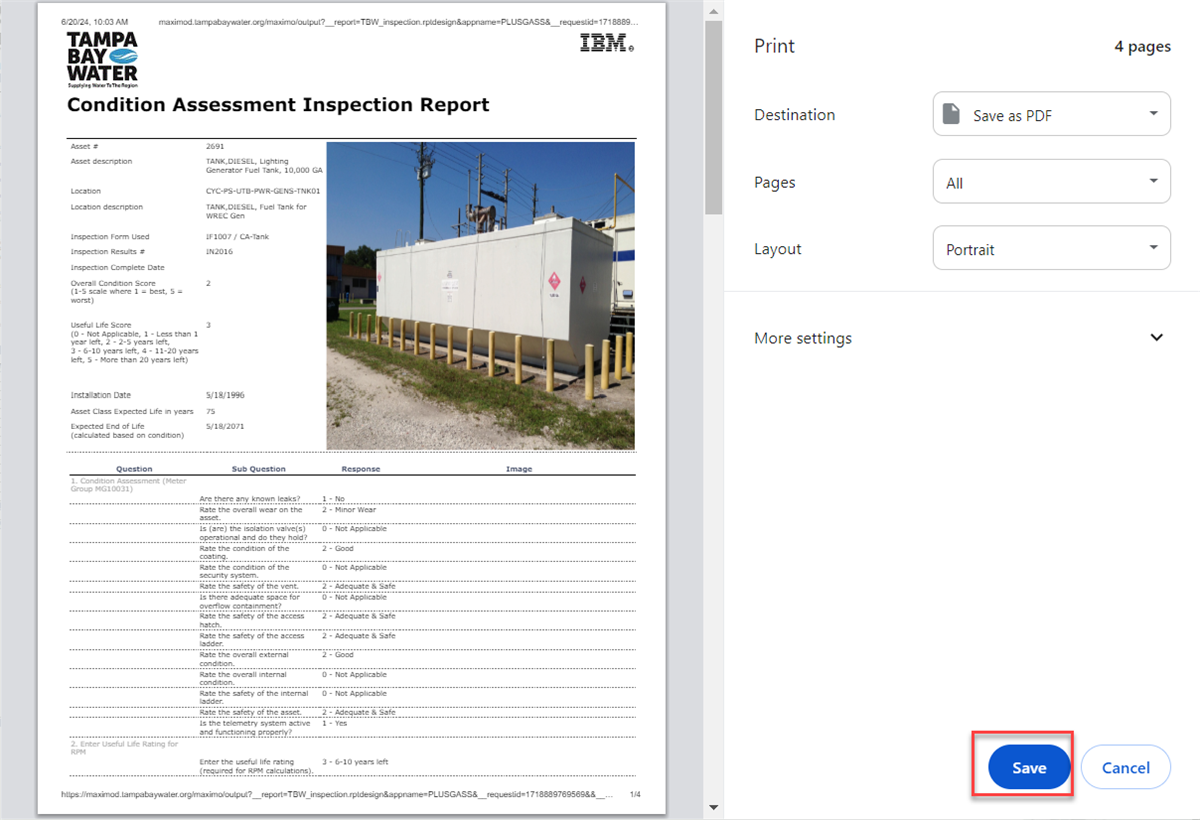Image resolution: width=1200 pixels, height=820 pixels.
Task: Click the scrollbar down arrow
Action: (x=712, y=807)
